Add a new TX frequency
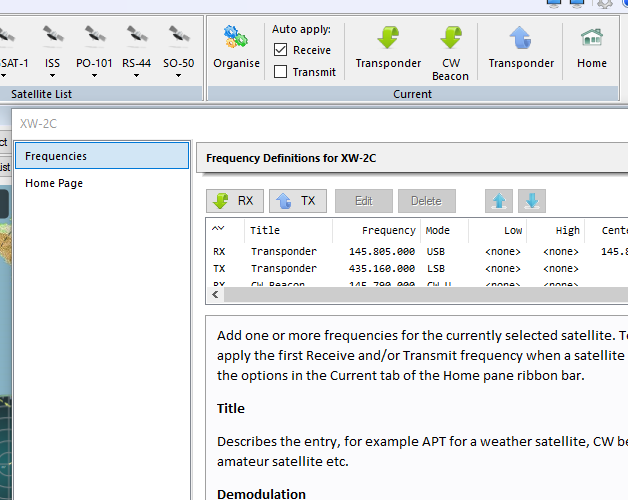The width and height of the screenshot is (628, 500). (x=298, y=201)
